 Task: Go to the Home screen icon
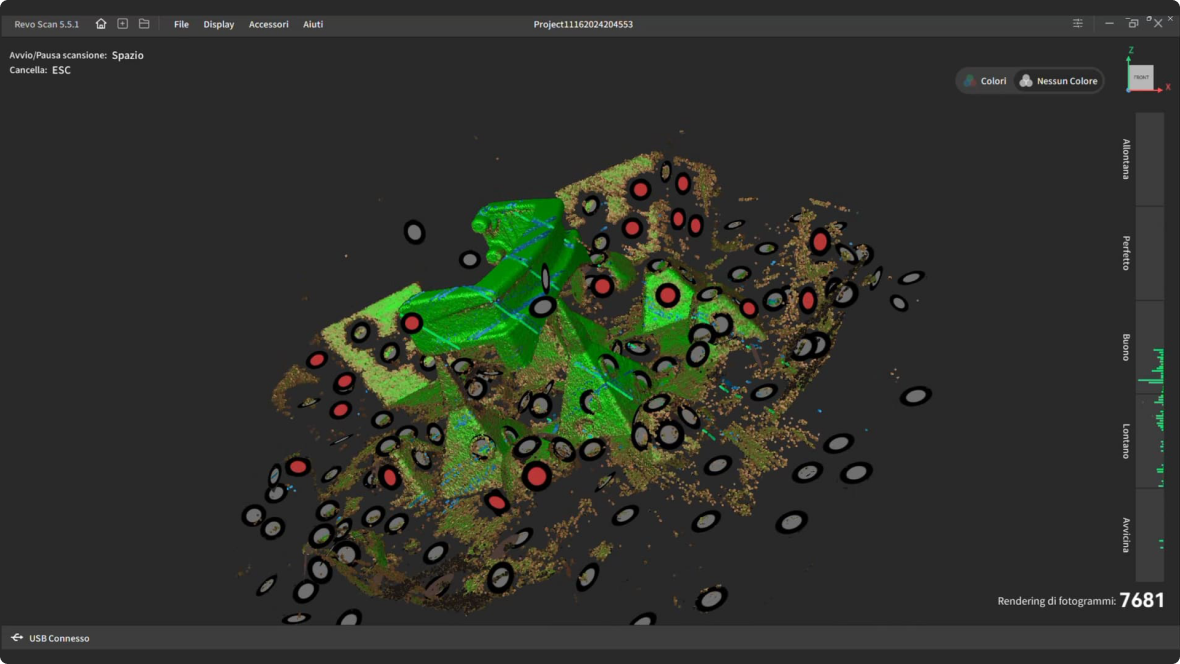coord(101,24)
